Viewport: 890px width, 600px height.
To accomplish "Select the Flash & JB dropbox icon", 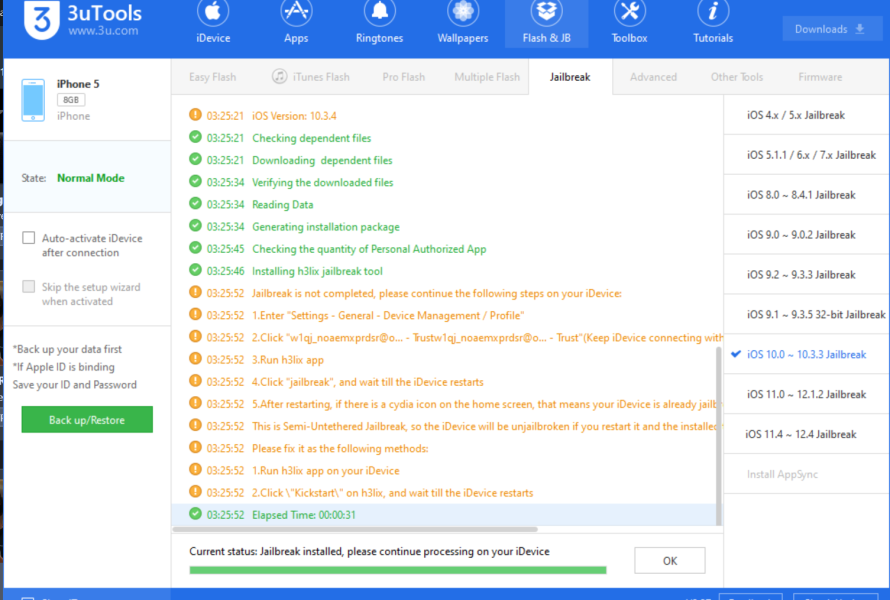I will [547, 13].
